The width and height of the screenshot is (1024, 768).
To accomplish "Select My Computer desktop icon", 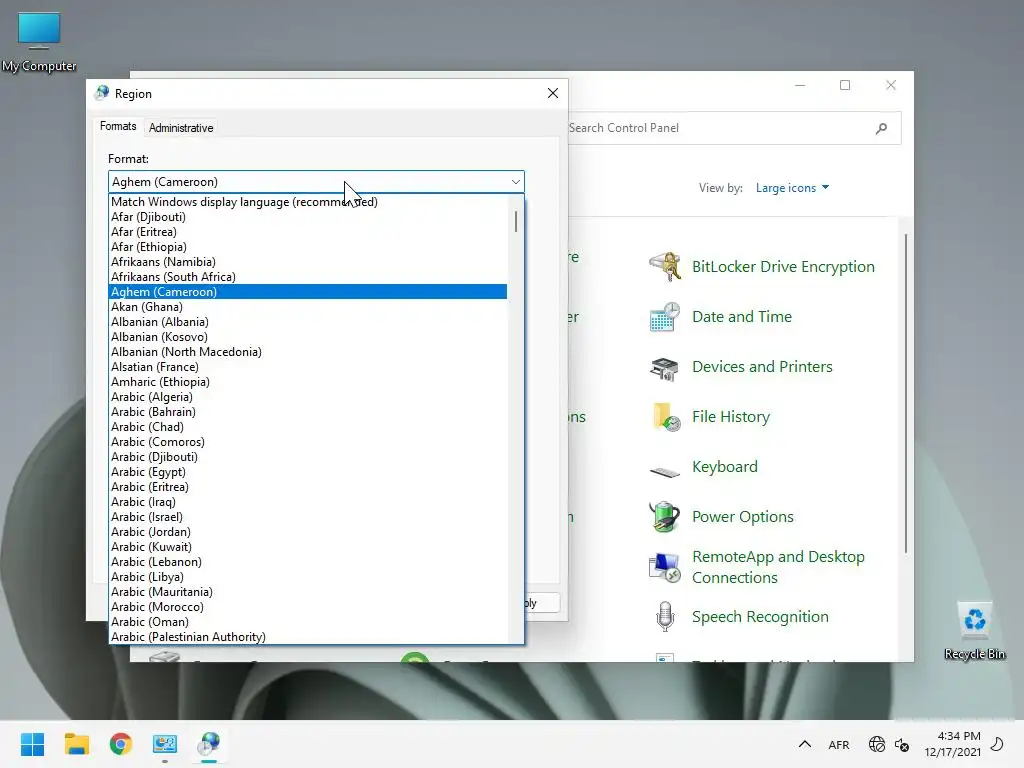I will tap(39, 41).
